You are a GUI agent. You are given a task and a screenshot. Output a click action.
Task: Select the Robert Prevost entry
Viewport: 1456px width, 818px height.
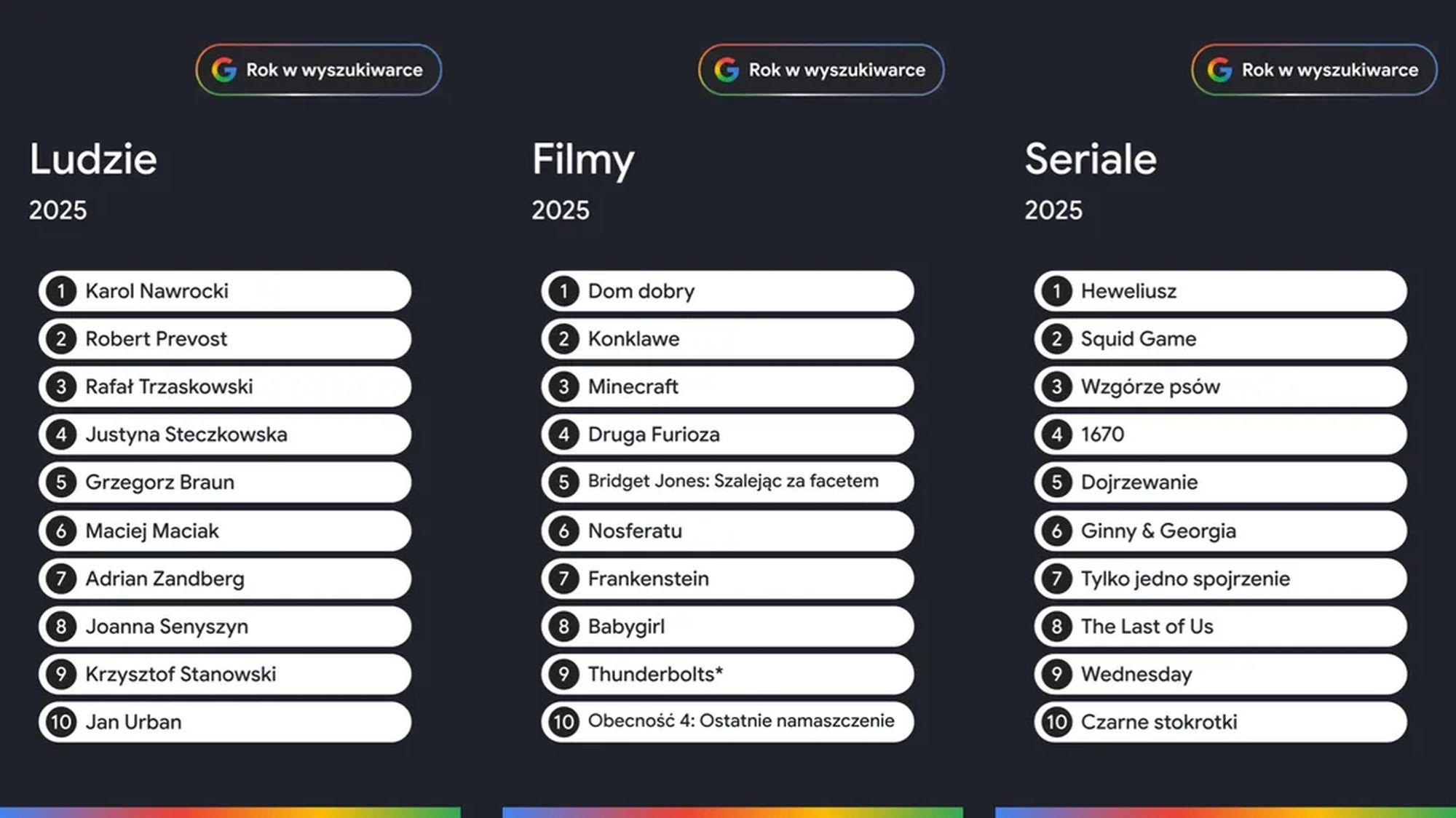tap(225, 339)
